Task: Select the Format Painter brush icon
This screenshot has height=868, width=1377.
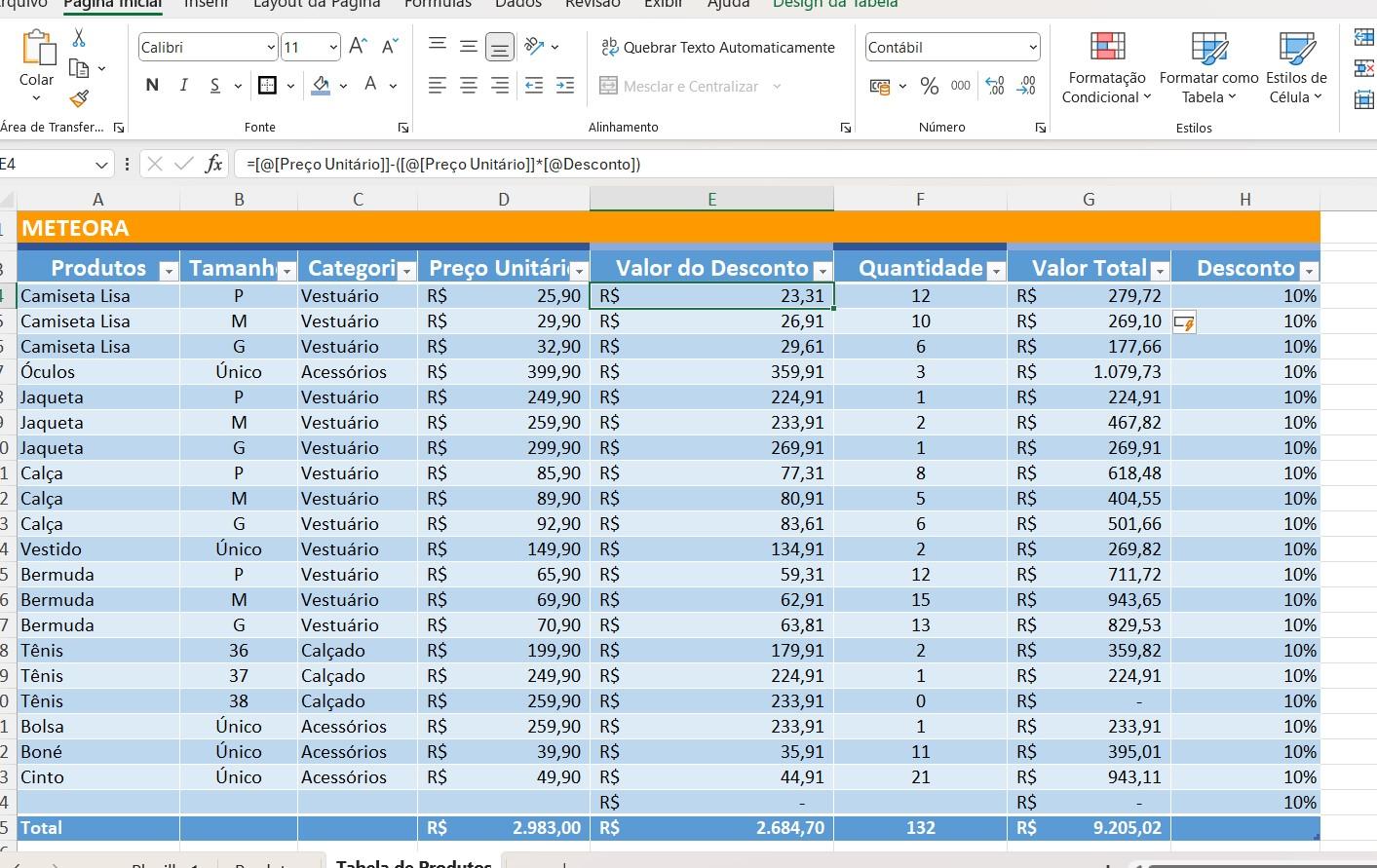Action: pyautogui.click(x=79, y=98)
